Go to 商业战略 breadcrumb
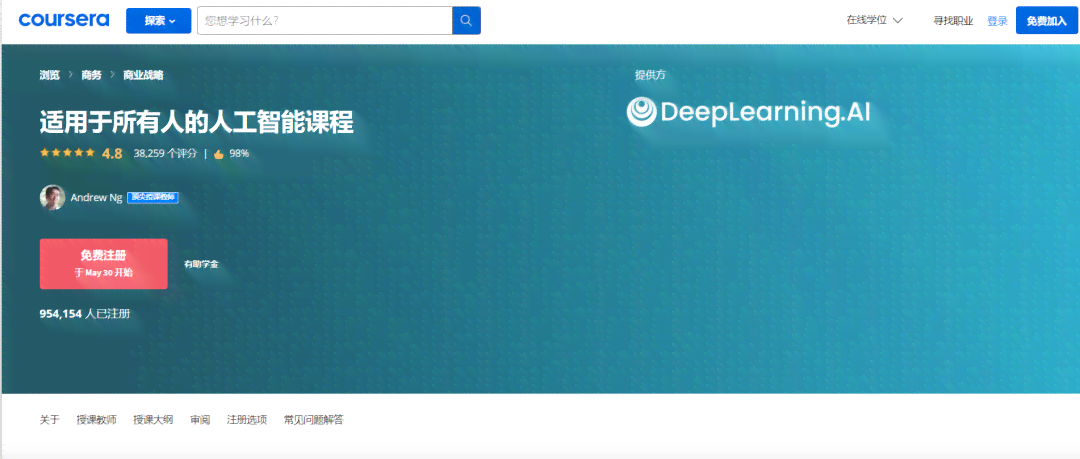The image size is (1080, 459). point(143,76)
